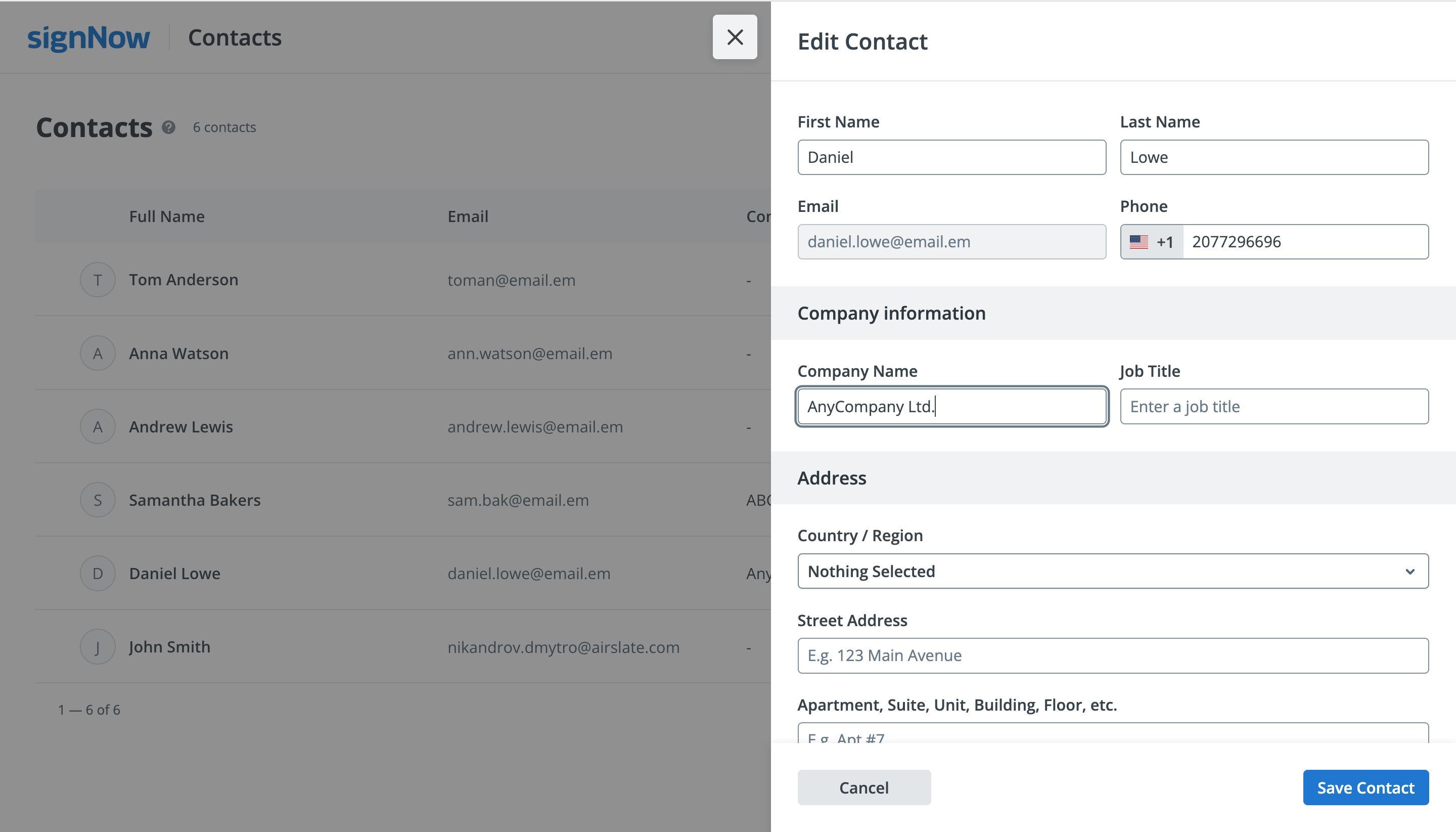This screenshot has height=832, width=1456.
Task: Focus the Street Address input field
Action: point(1112,655)
